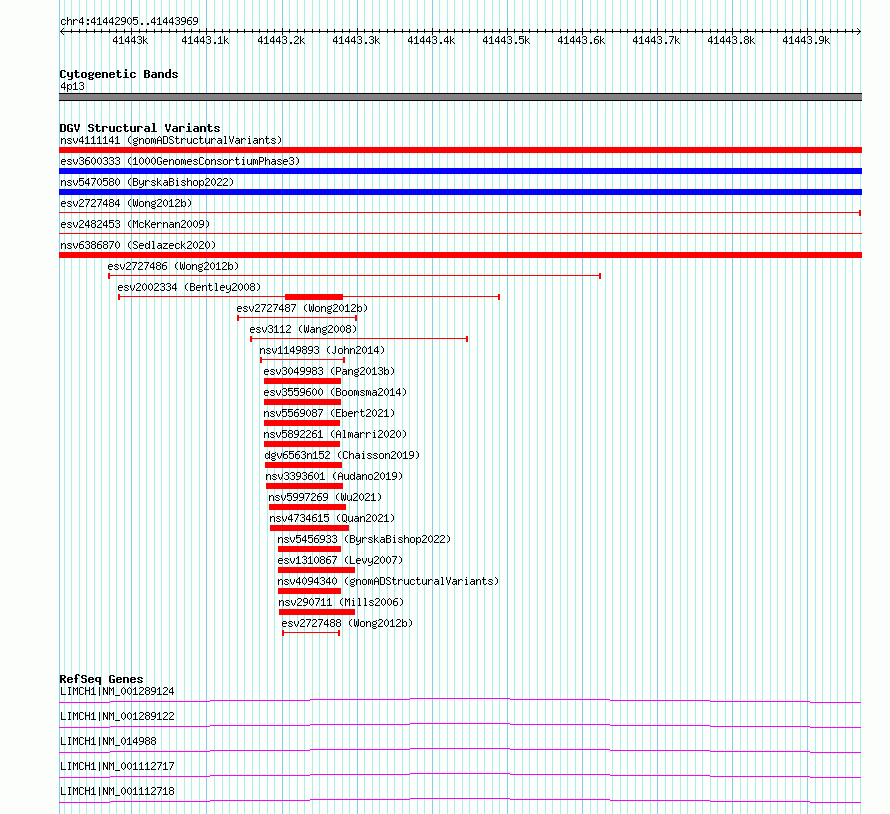Open nsv5892261 (Almarri2020) variant

coord(335,434)
